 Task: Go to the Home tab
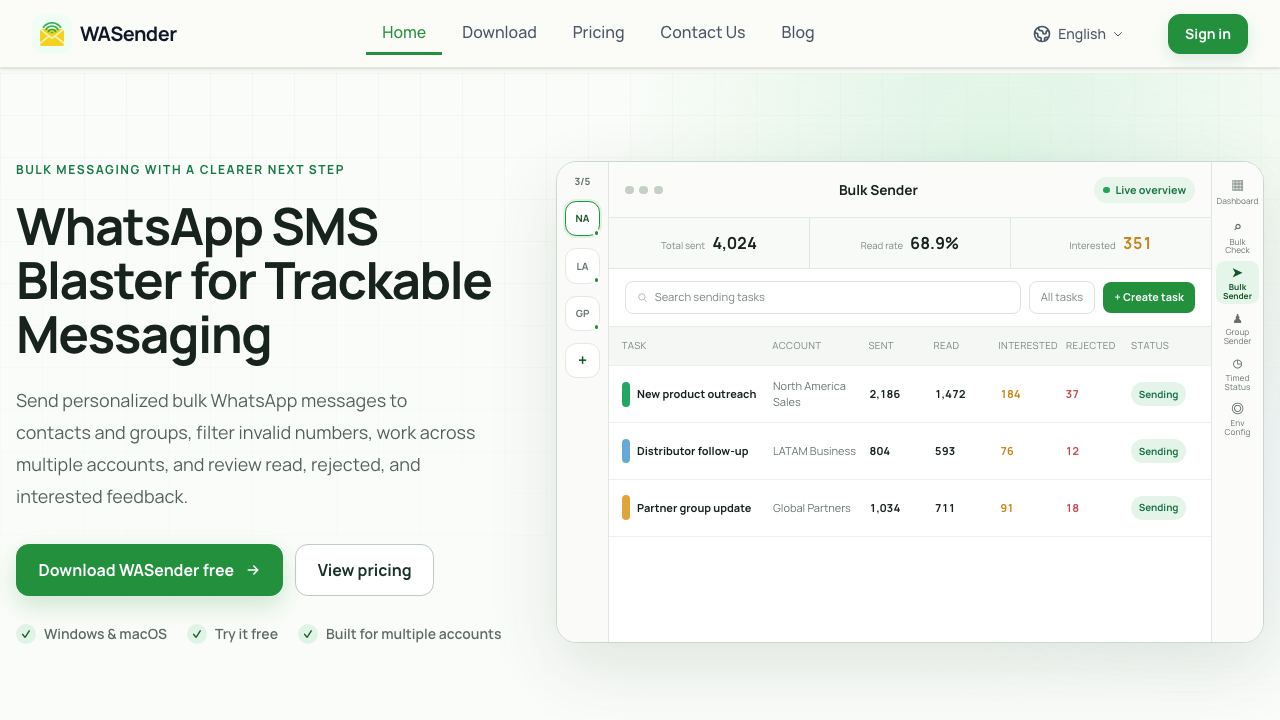coord(404,33)
